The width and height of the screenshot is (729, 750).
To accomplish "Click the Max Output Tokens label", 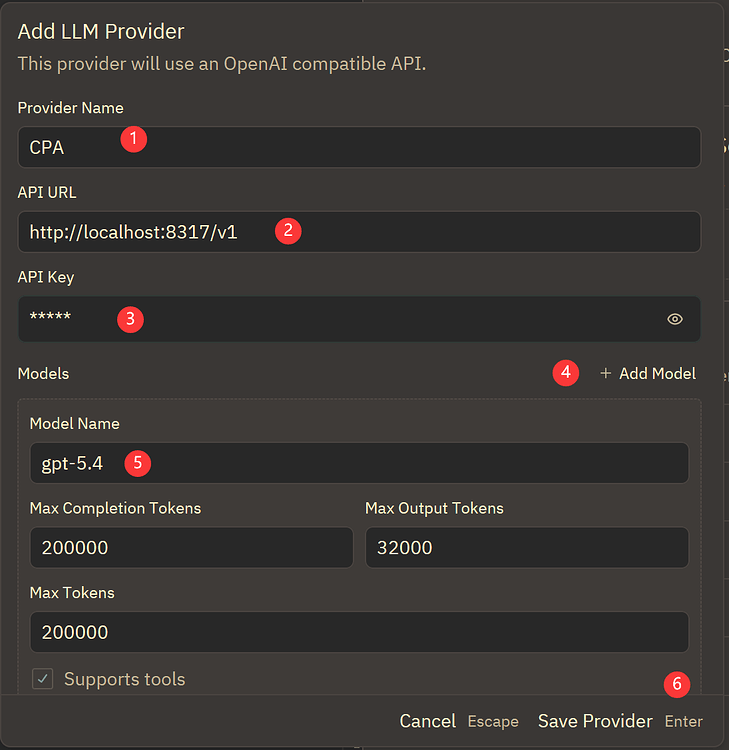I will [x=434, y=508].
